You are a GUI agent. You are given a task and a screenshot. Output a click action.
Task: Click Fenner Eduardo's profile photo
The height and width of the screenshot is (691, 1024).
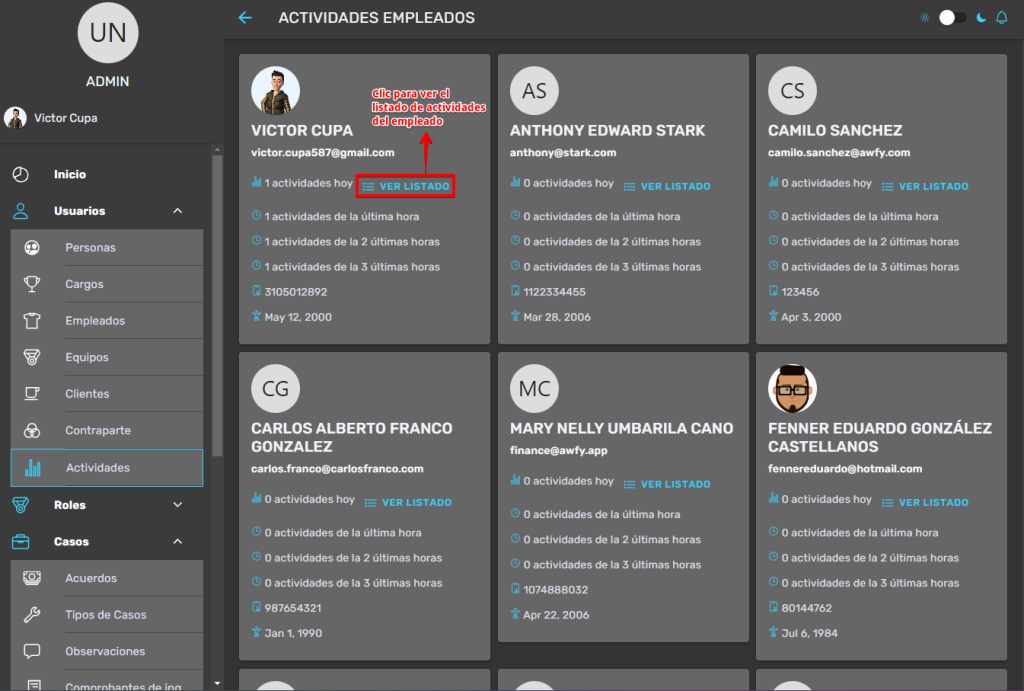(x=792, y=388)
